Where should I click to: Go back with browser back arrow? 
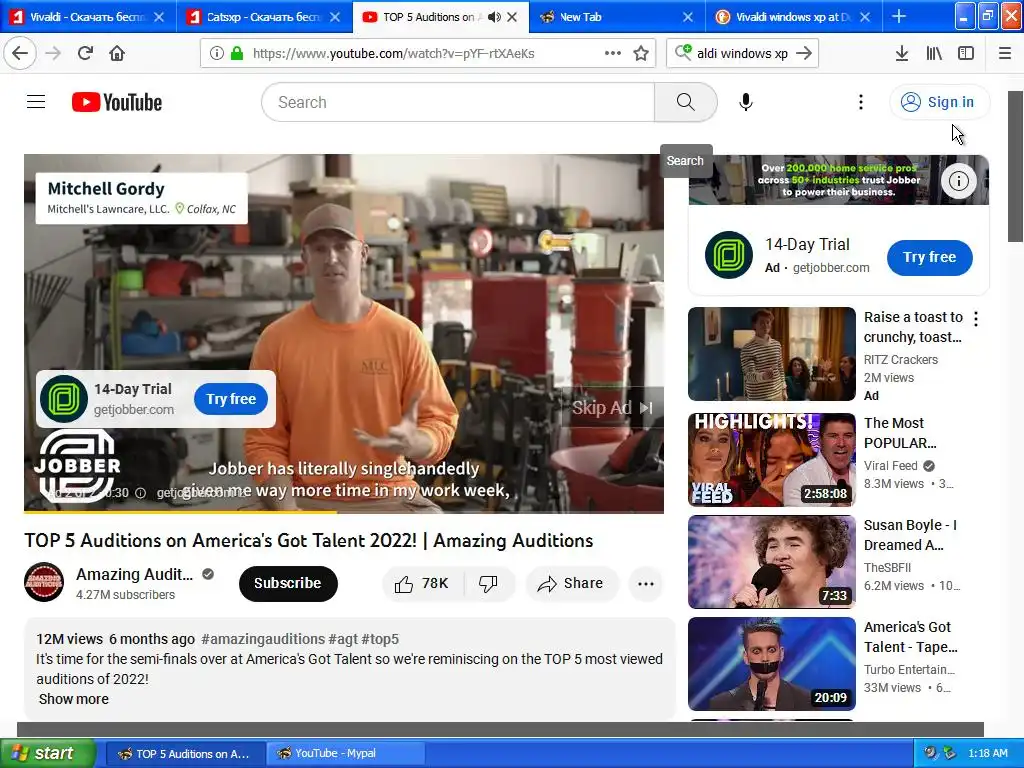(x=20, y=54)
